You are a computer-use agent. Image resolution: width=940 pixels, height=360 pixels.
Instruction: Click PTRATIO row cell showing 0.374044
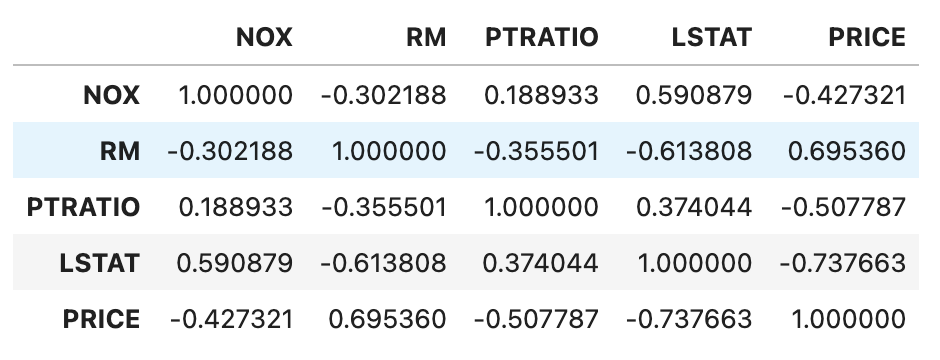pos(694,207)
